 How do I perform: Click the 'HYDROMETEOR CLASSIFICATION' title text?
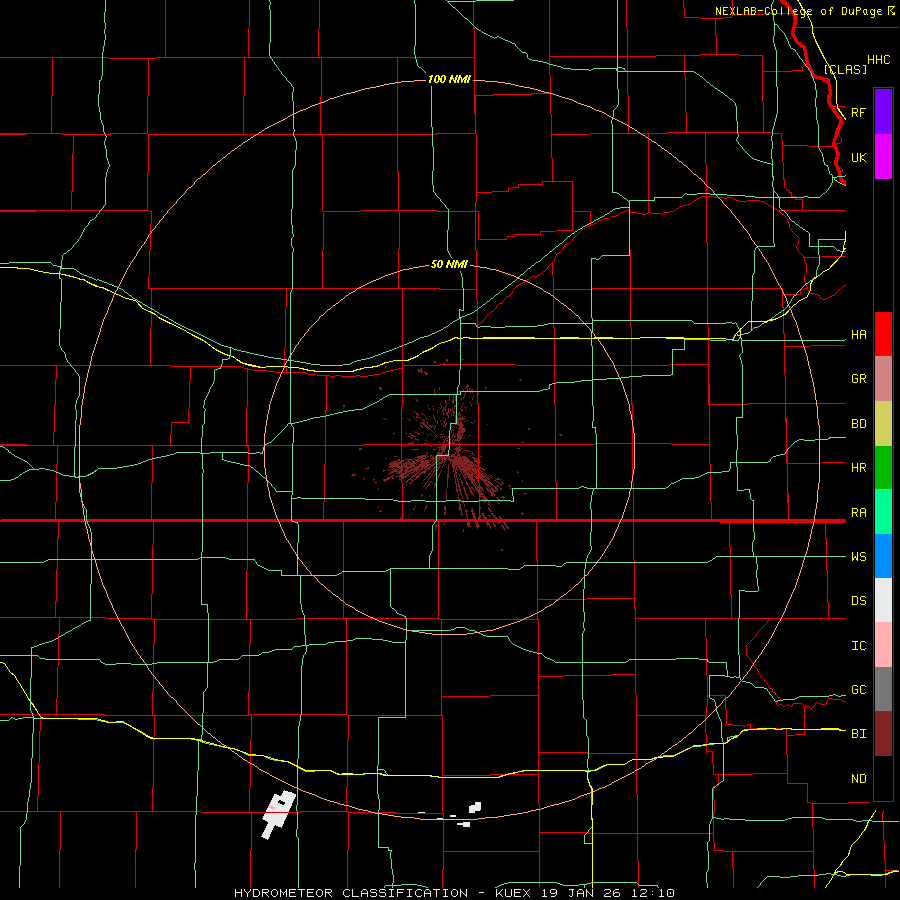click(351, 893)
